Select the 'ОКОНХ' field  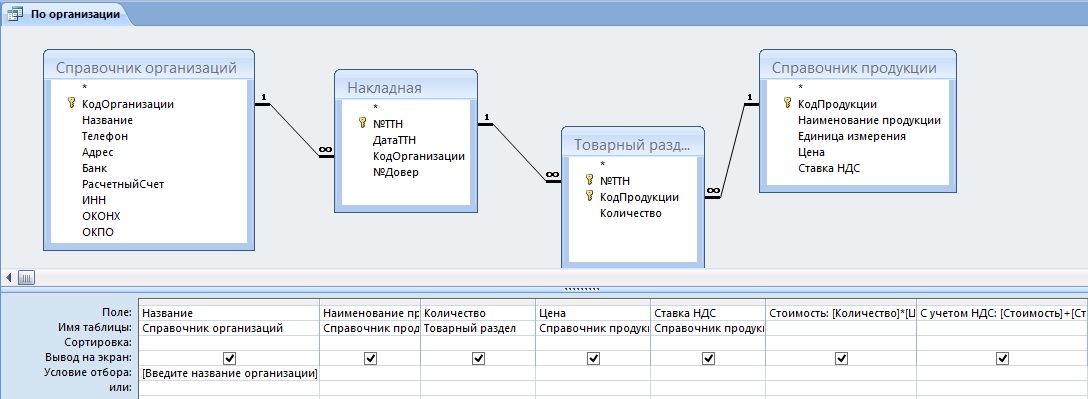(x=101, y=216)
